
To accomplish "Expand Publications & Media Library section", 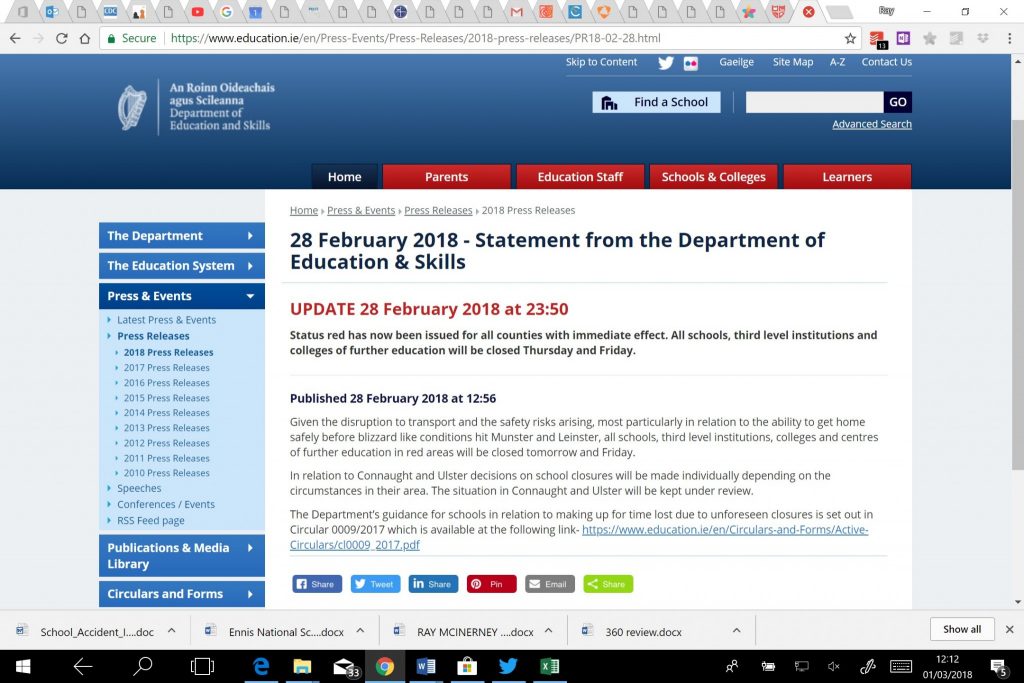I will [182, 556].
